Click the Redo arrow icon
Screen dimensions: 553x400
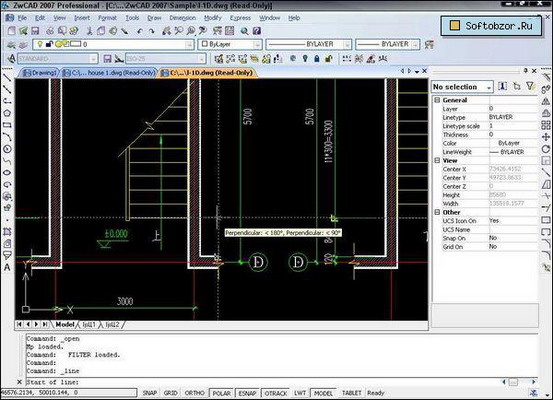(x=152, y=31)
